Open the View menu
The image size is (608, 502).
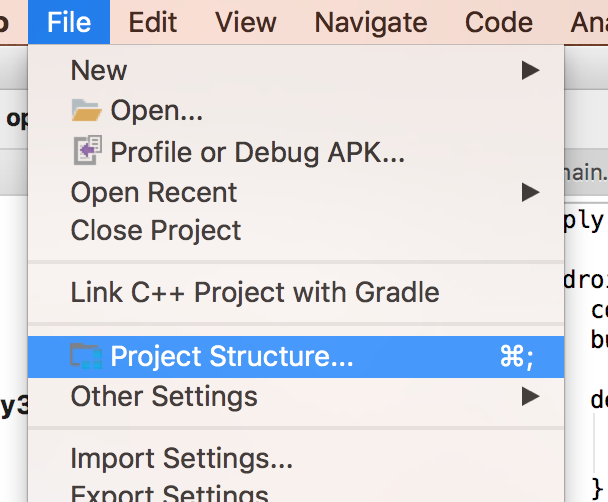[x=246, y=22]
